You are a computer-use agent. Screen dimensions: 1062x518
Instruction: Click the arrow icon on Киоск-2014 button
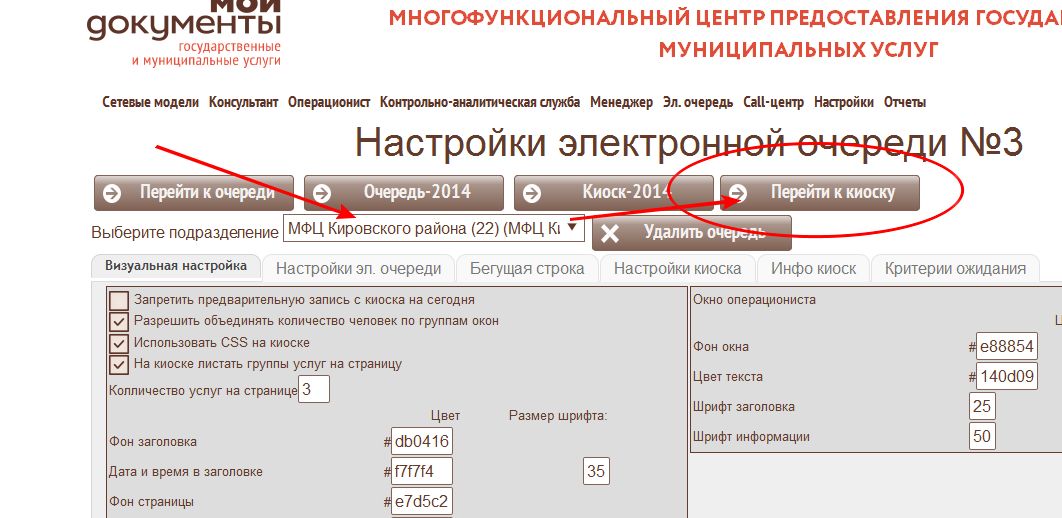point(532,193)
